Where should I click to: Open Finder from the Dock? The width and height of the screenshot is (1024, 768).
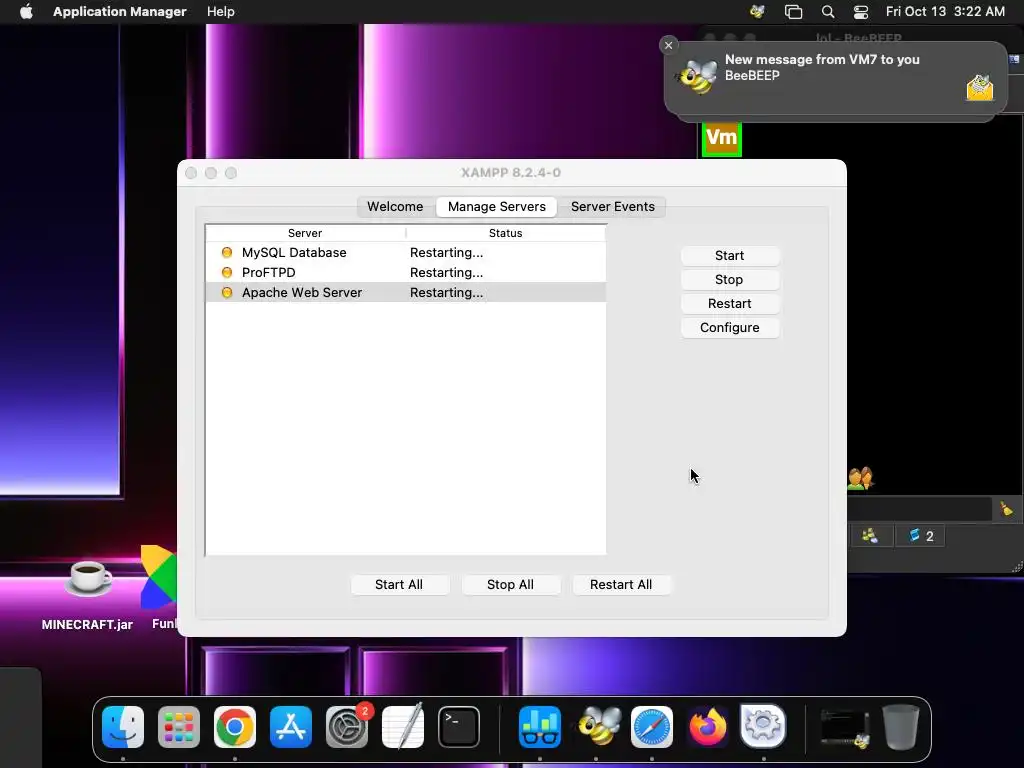[123, 727]
